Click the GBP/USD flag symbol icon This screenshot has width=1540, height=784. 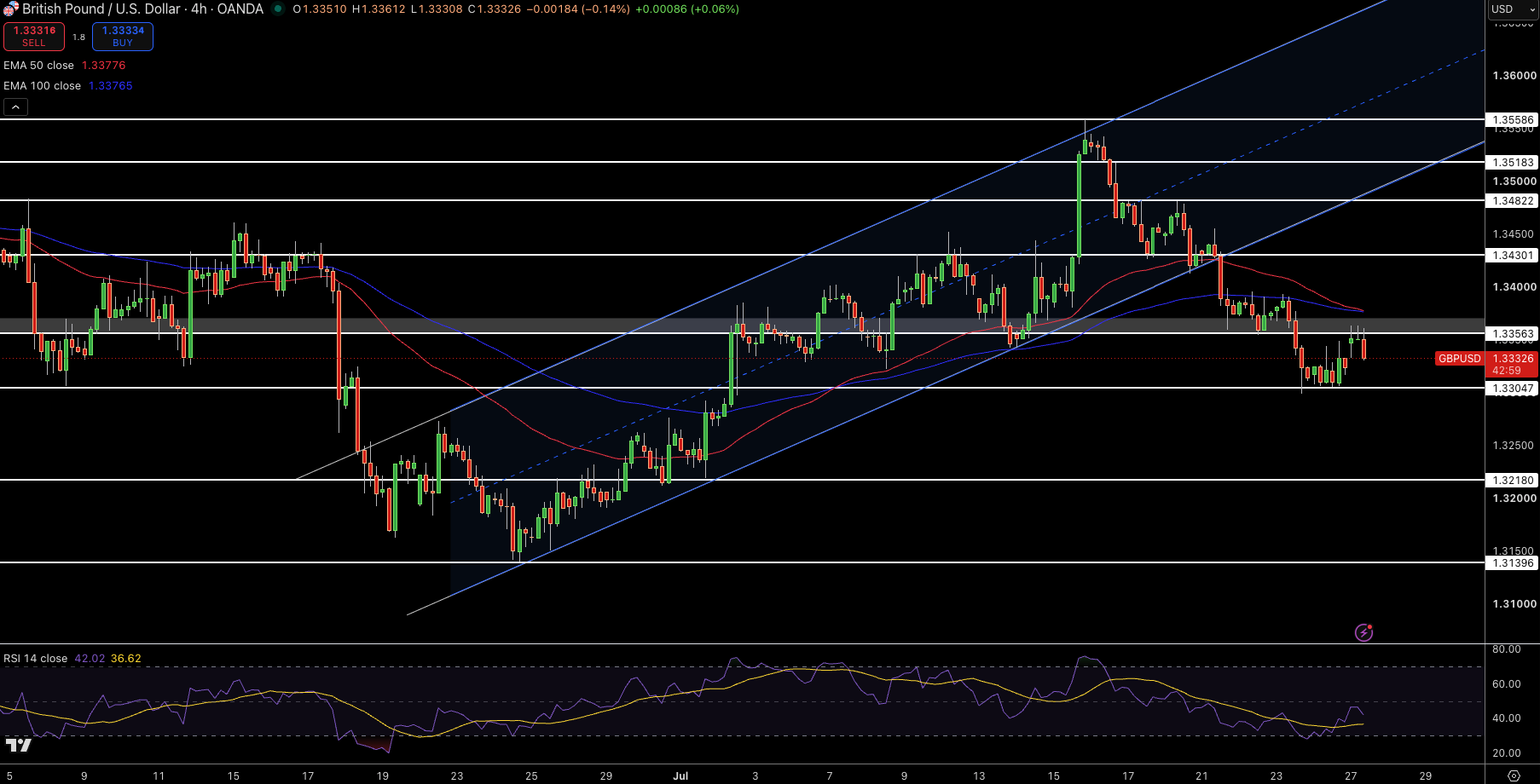pos(10,9)
